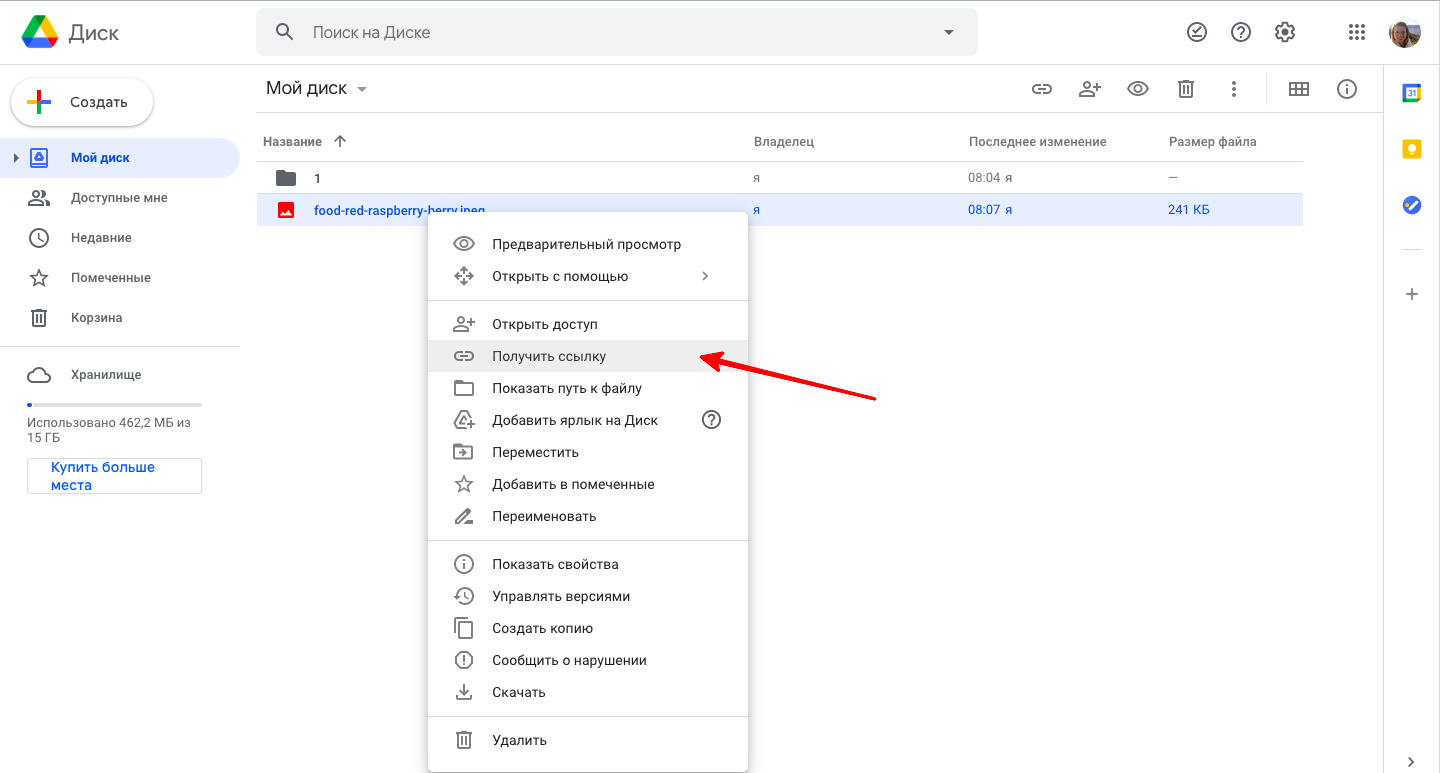Expand search options dropdown arrow
Image resolution: width=1440 pixels, height=773 pixels.
[949, 32]
